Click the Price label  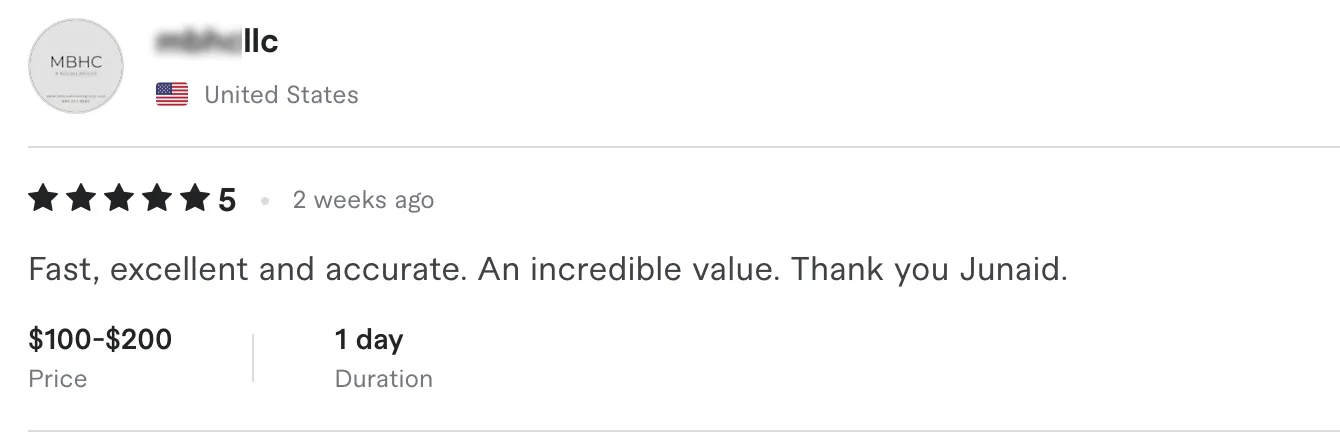[x=58, y=379]
